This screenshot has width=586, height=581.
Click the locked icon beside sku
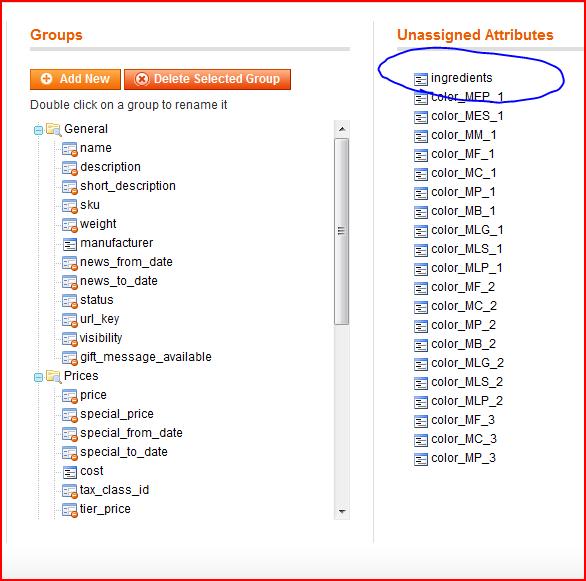click(70, 206)
